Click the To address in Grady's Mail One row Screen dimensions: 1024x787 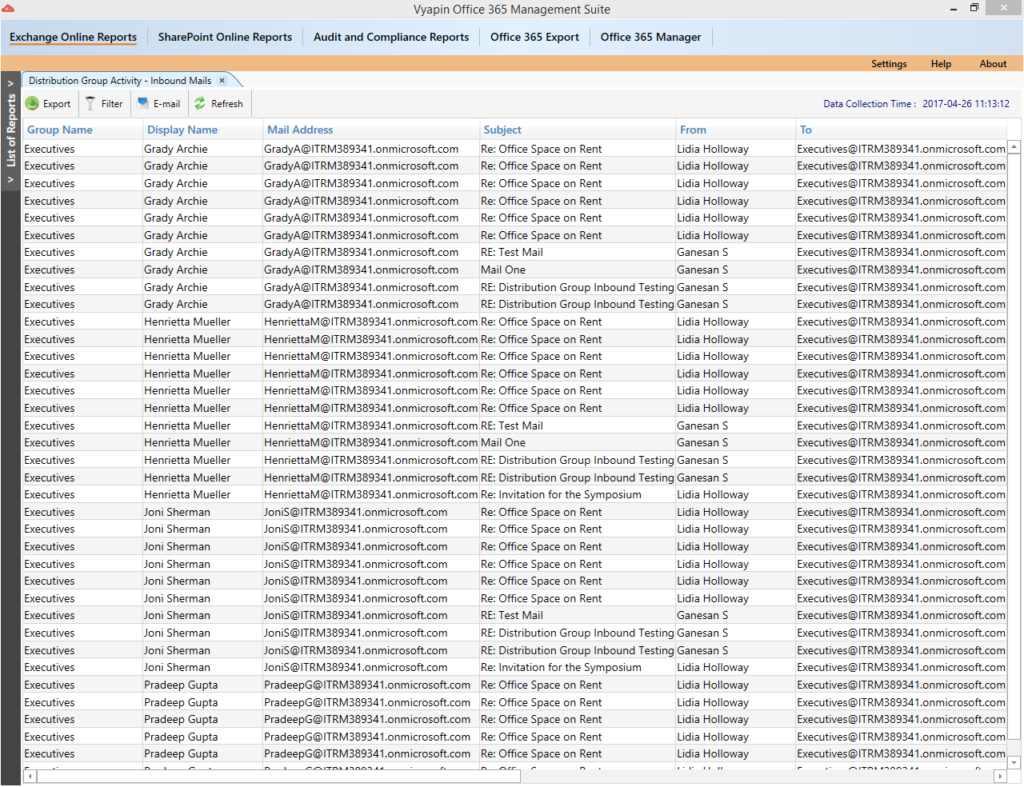pos(901,270)
